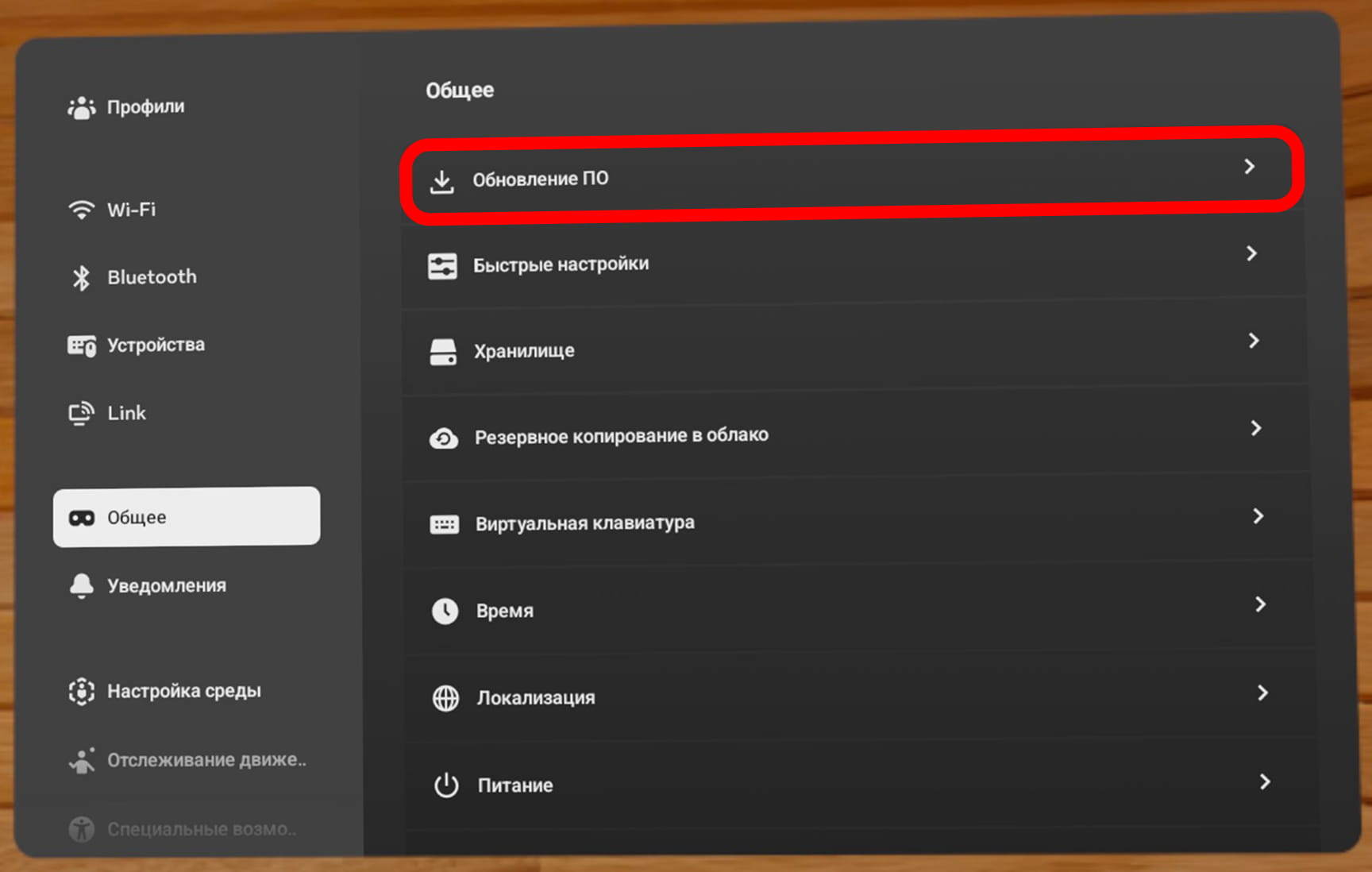Expand Виртуальная клавиатура via its chevron
The image size is (1372, 872).
click(1258, 516)
